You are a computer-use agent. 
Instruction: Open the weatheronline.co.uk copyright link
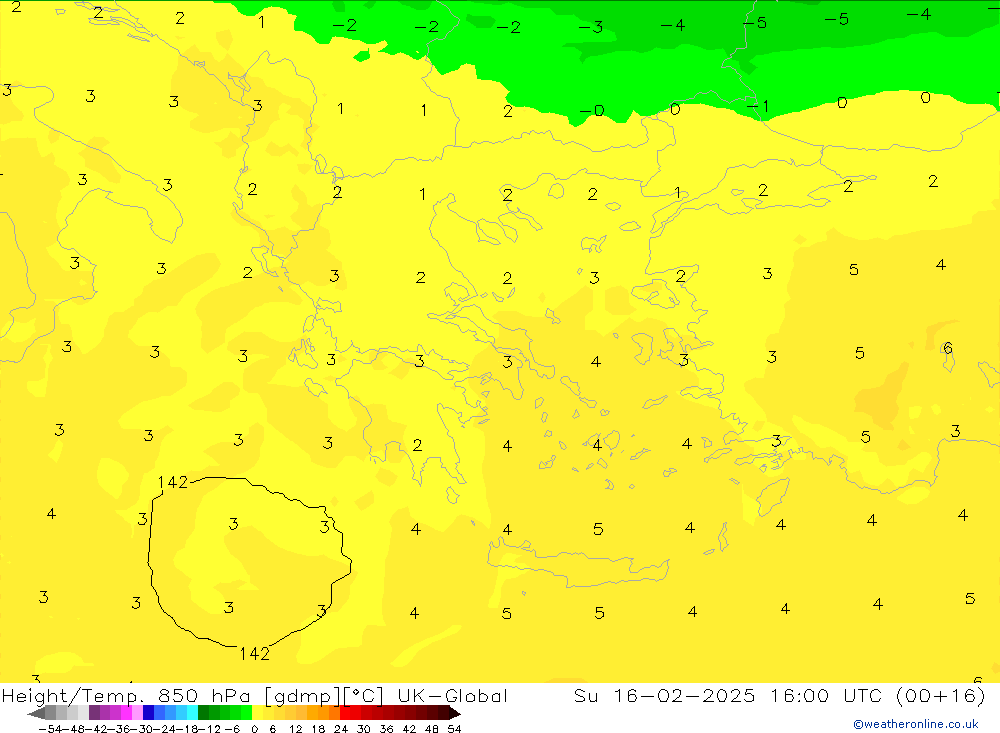(916, 724)
